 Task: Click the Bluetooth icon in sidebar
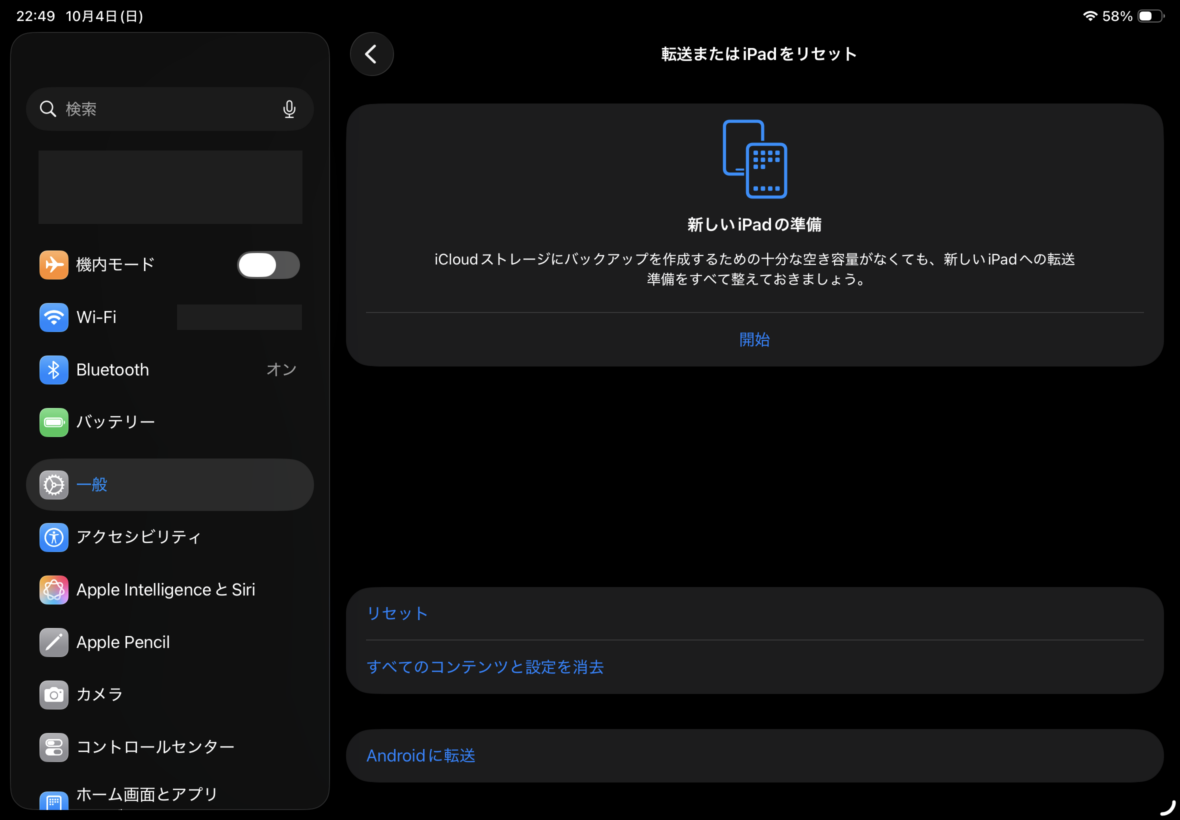53,370
